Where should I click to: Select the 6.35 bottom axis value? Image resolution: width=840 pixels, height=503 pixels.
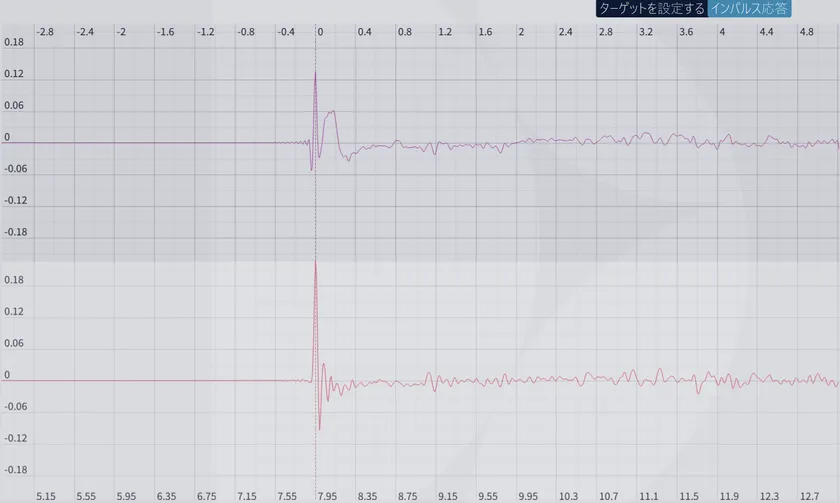pyautogui.click(x=166, y=496)
